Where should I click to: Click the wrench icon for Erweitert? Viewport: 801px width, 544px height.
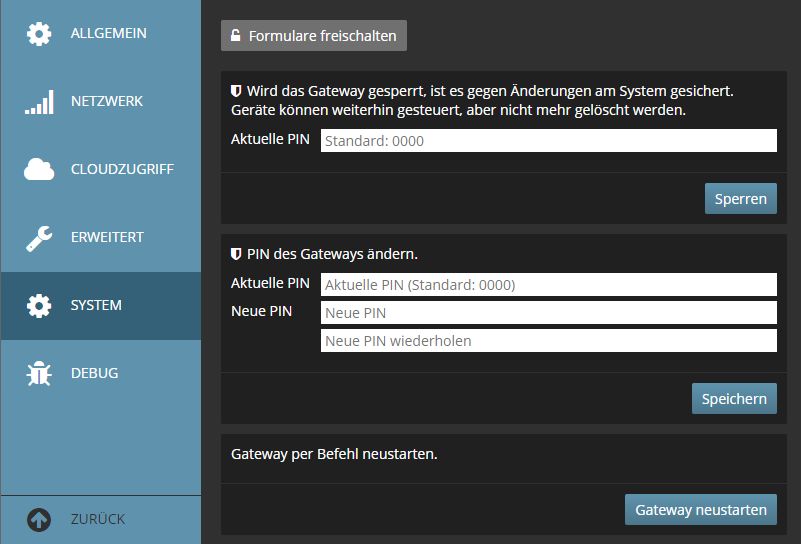[x=39, y=238]
